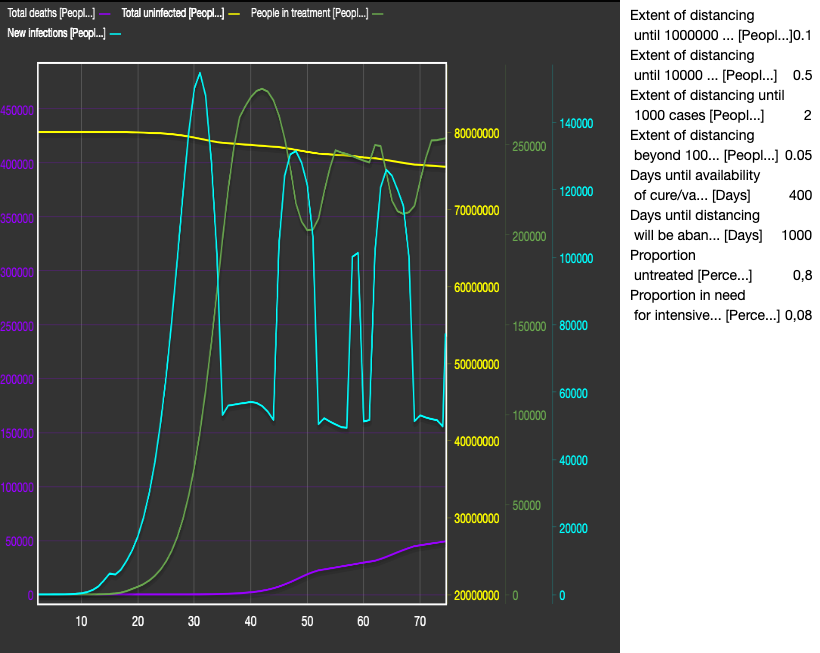
Task: Click the 60000000 yellow axis label
Action: point(476,288)
